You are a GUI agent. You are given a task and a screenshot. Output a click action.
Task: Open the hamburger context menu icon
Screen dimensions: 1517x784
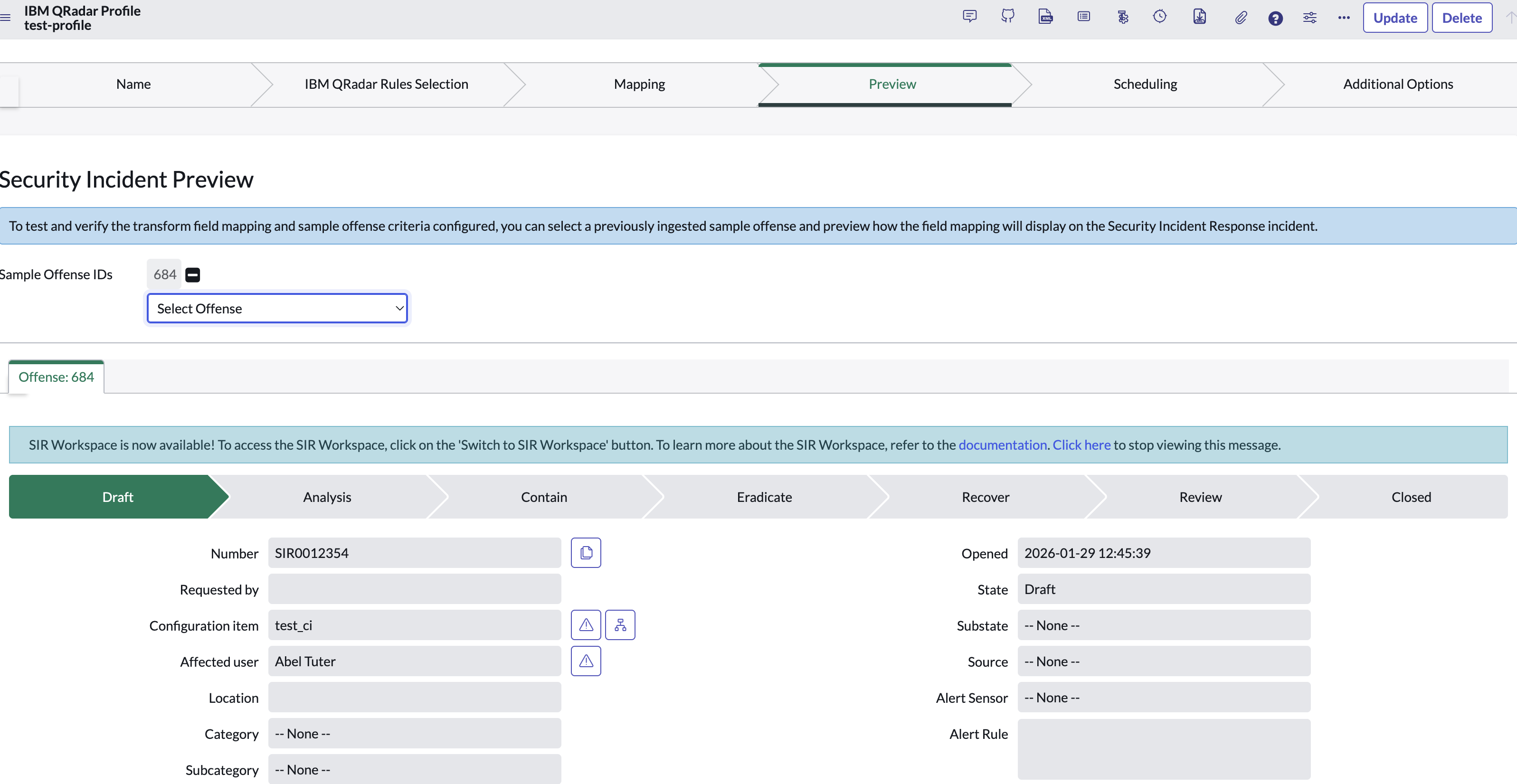pyautogui.click(x=5, y=18)
